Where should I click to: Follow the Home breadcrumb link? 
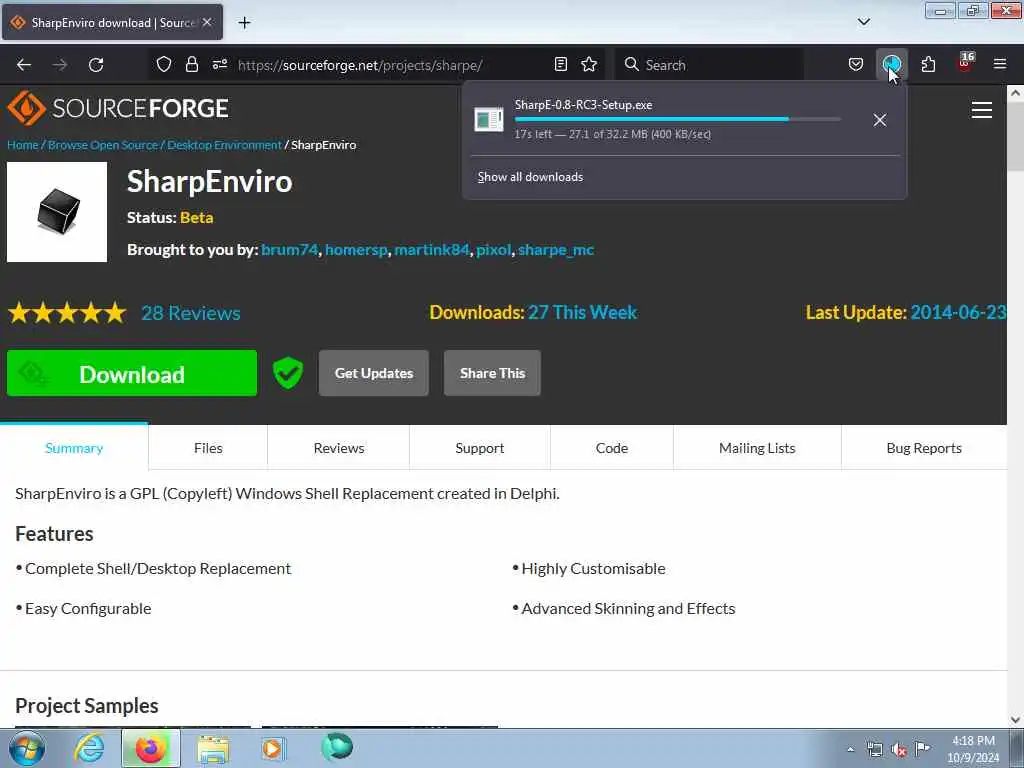pyautogui.click(x=23, y=145)
